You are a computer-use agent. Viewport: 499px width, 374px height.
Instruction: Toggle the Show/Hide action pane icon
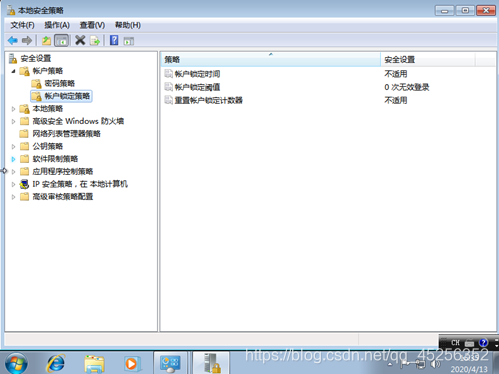point(129,41)
